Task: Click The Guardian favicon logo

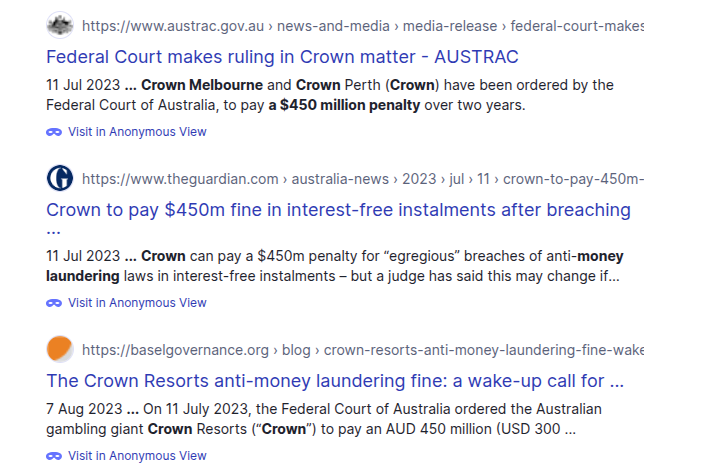Action: pos(60,179)
